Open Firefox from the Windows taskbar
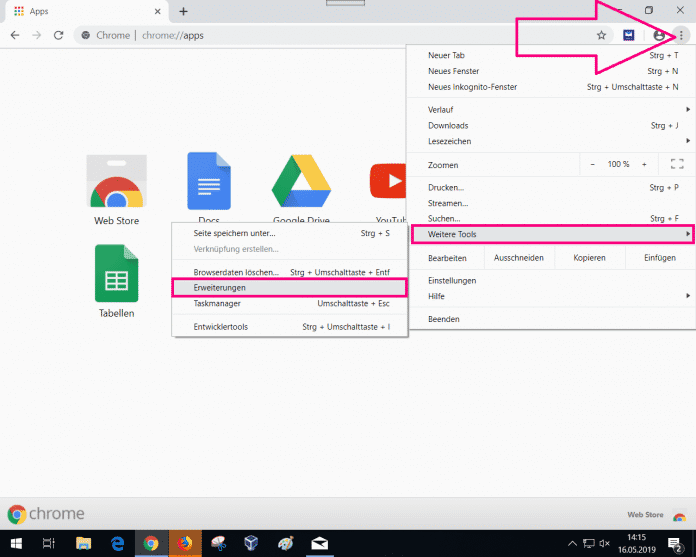696x557 pixels. click(183, 543)
